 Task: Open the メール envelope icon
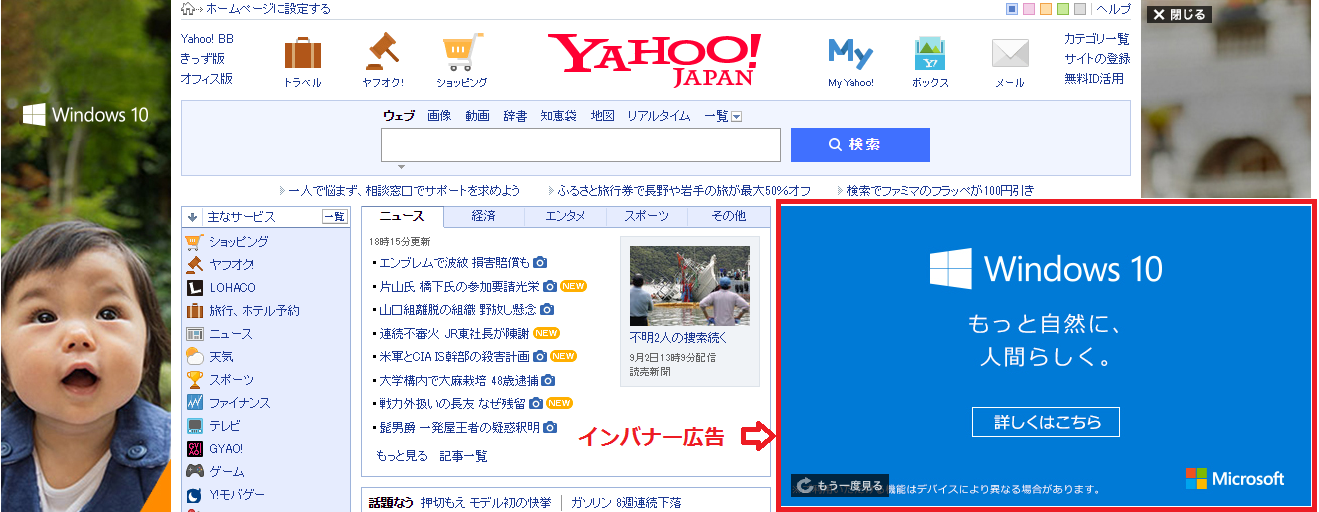(1010, 53)
